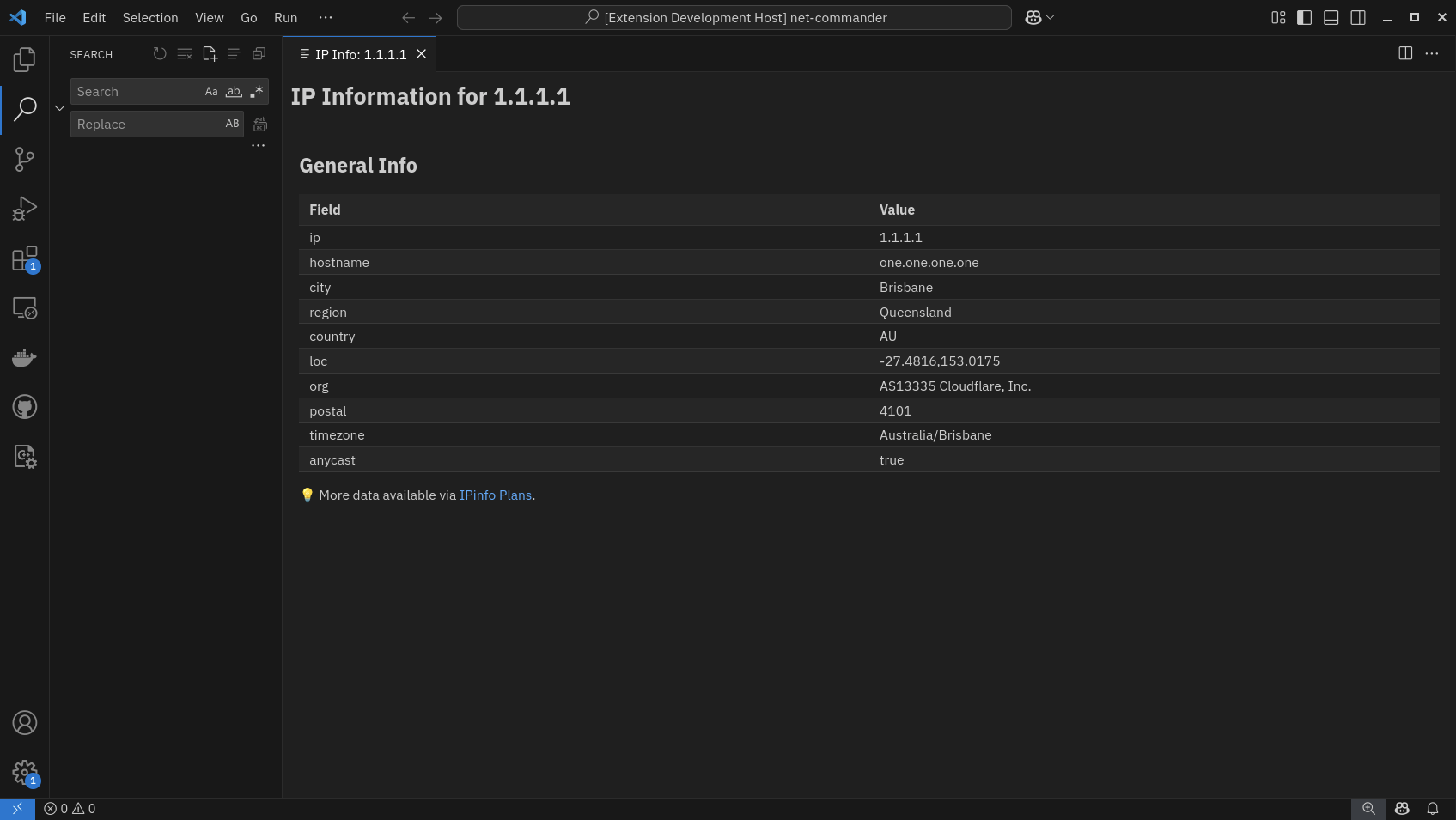The width and height of the screenshot is (1456, 820).
Task: Open the View menu
Action: pyautogui.click(x=210, y=17)
